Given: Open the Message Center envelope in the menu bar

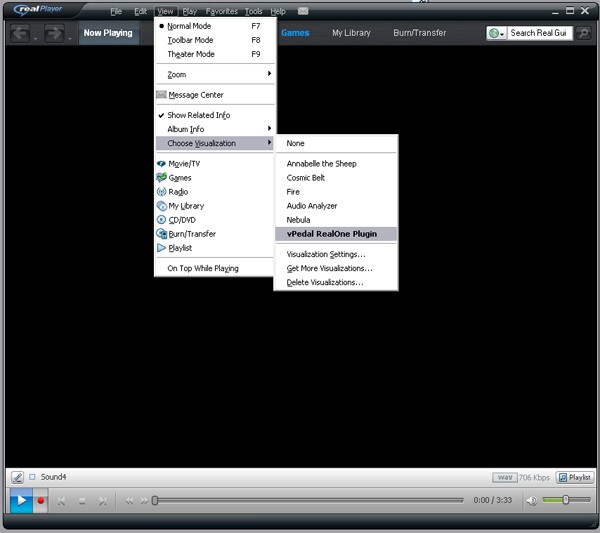Looking at the screenshot, I should [303, 11].
